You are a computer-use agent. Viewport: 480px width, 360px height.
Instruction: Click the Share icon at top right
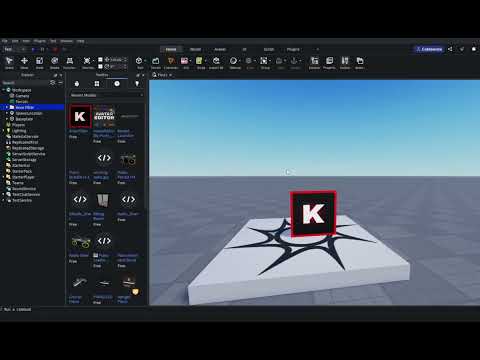450,49
